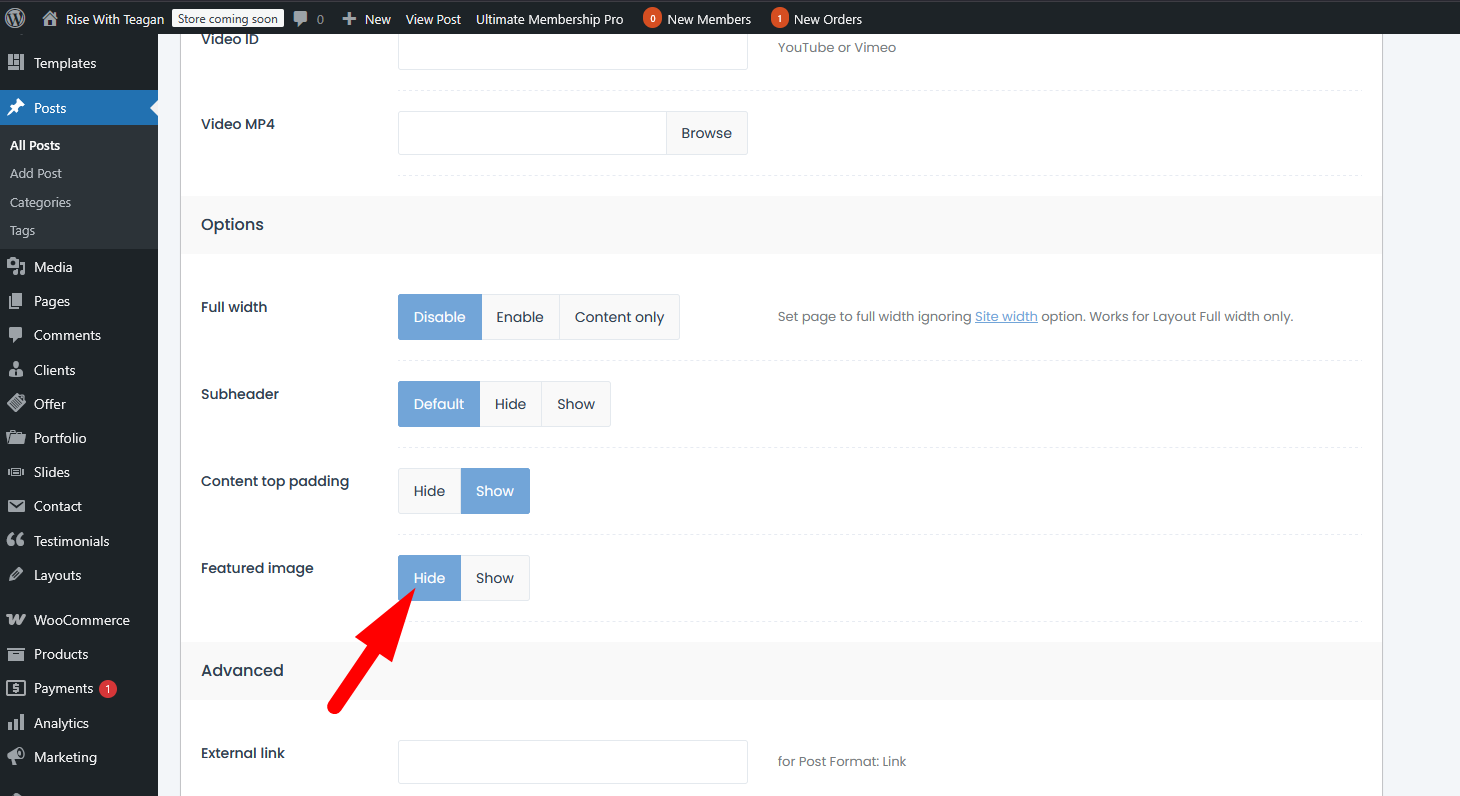1460x796 pixels.
Task: Open Categories under Posts menu
Action: coord(40,202)
